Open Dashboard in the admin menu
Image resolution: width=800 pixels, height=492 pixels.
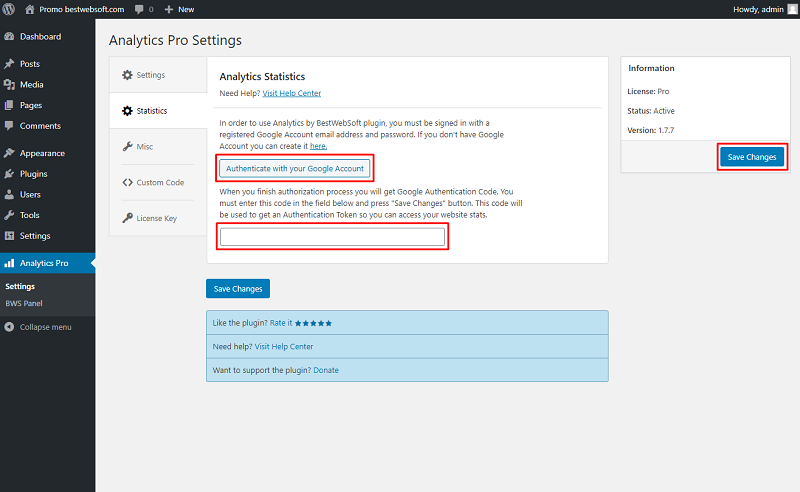coord(47,36)
